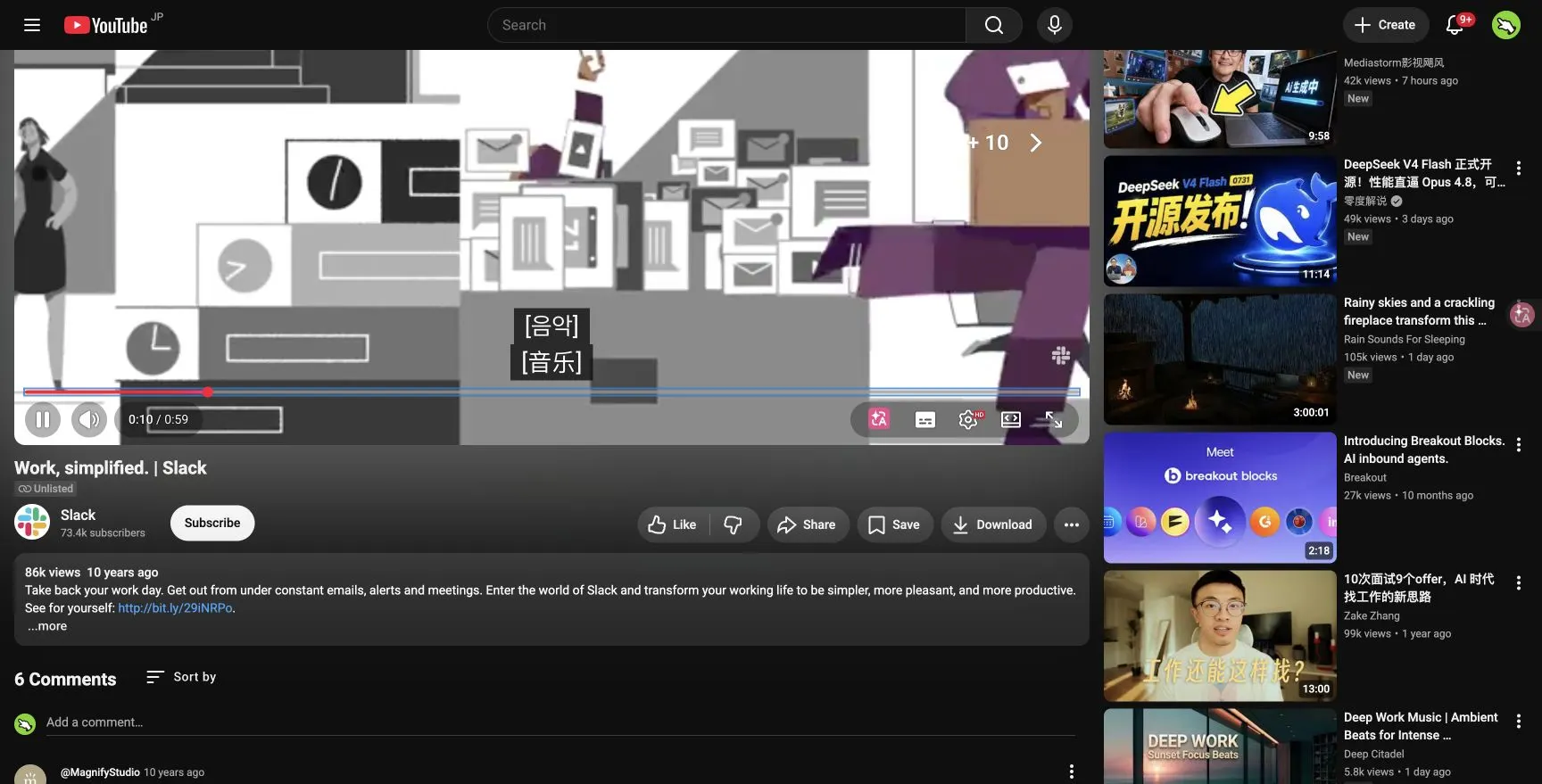Viewport: 1542px width, 784px height.
Task: Open more actions ellipsis under video
Action: coord(1072,524)
